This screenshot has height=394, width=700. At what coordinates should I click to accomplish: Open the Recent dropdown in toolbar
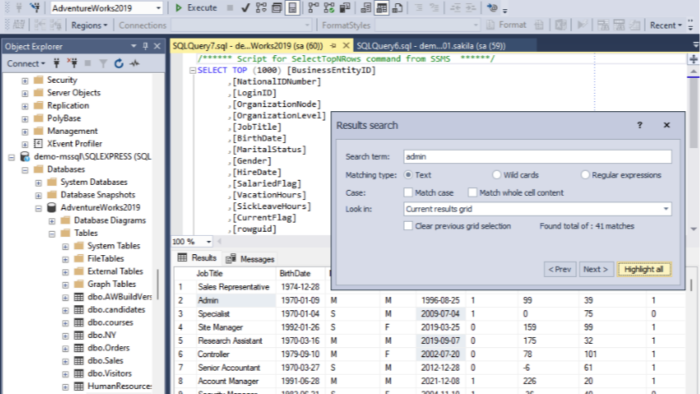pyautogui.click(x=666, y=25)
